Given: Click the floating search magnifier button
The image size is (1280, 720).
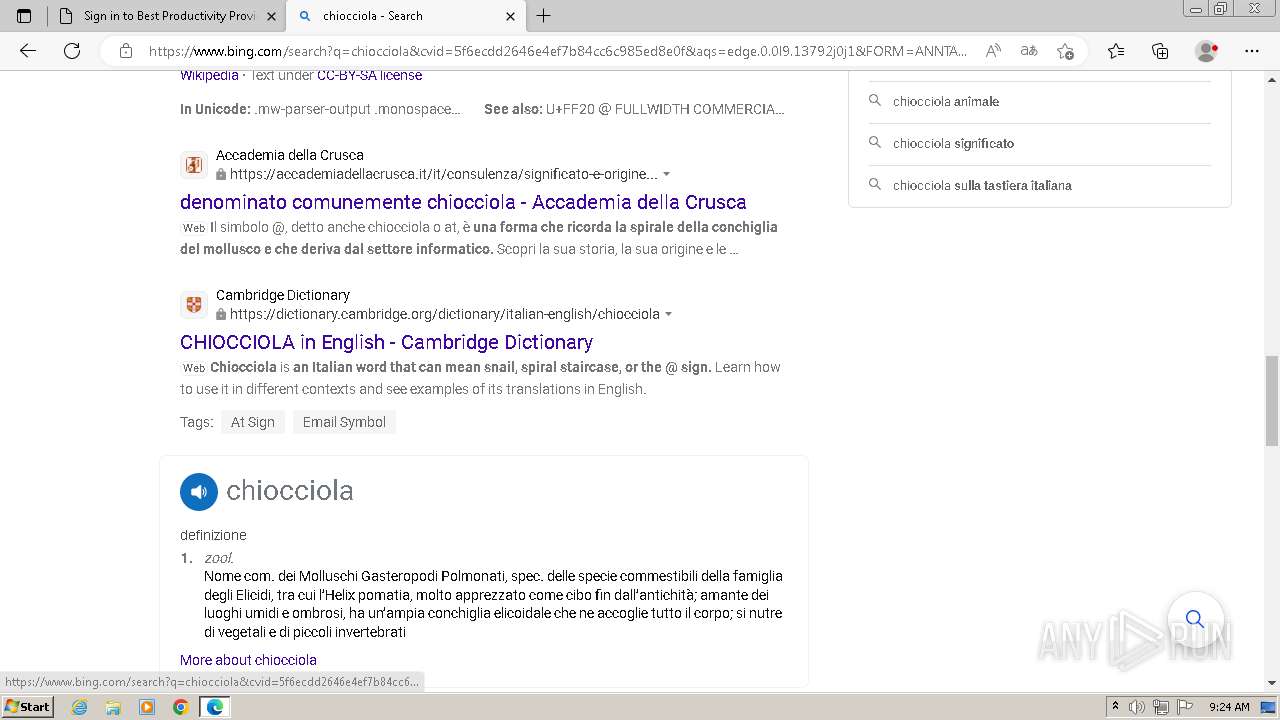Looking at the screenshot, I should click(x=1195, y=619).
